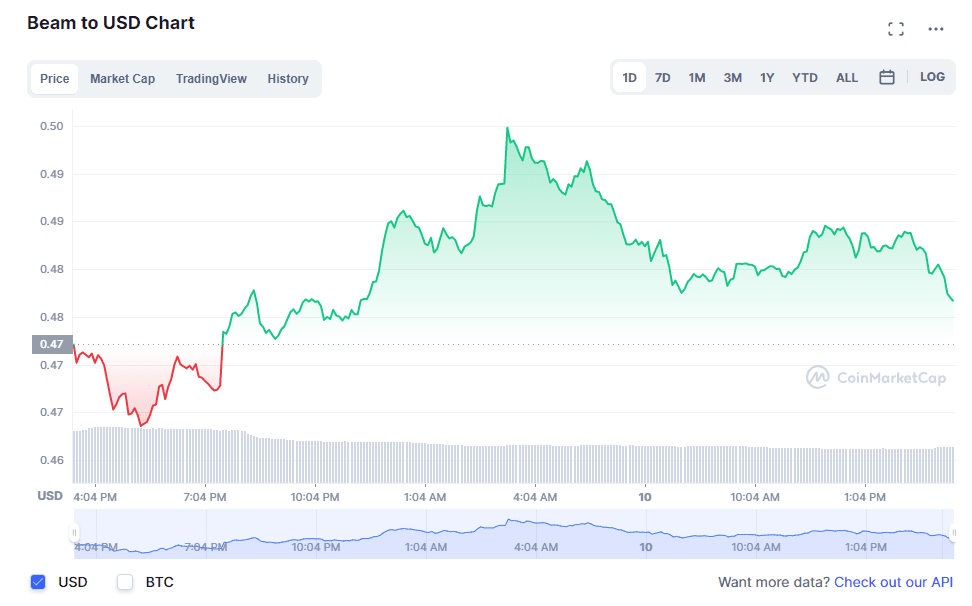This screenshot has height=606, width=972.
Task: Select the 1D time range
Action: [x=629, y=78]
